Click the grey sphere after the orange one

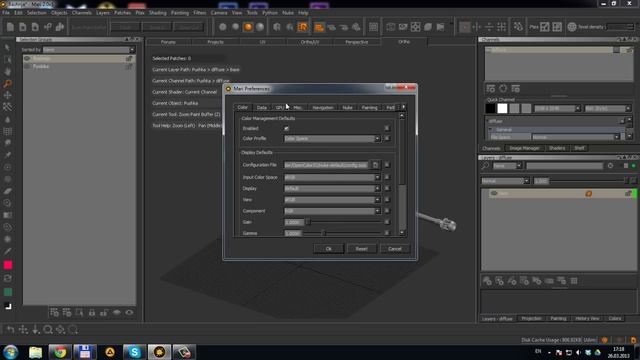[x=260, y=27]
